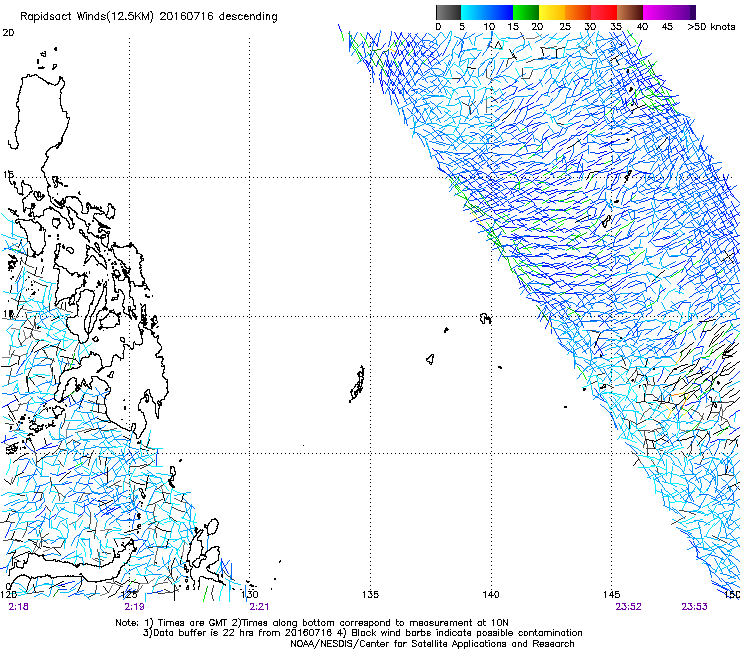Click the purple time label '2:18'
This screenshot has width=740, height=650.
pos(18,607)
